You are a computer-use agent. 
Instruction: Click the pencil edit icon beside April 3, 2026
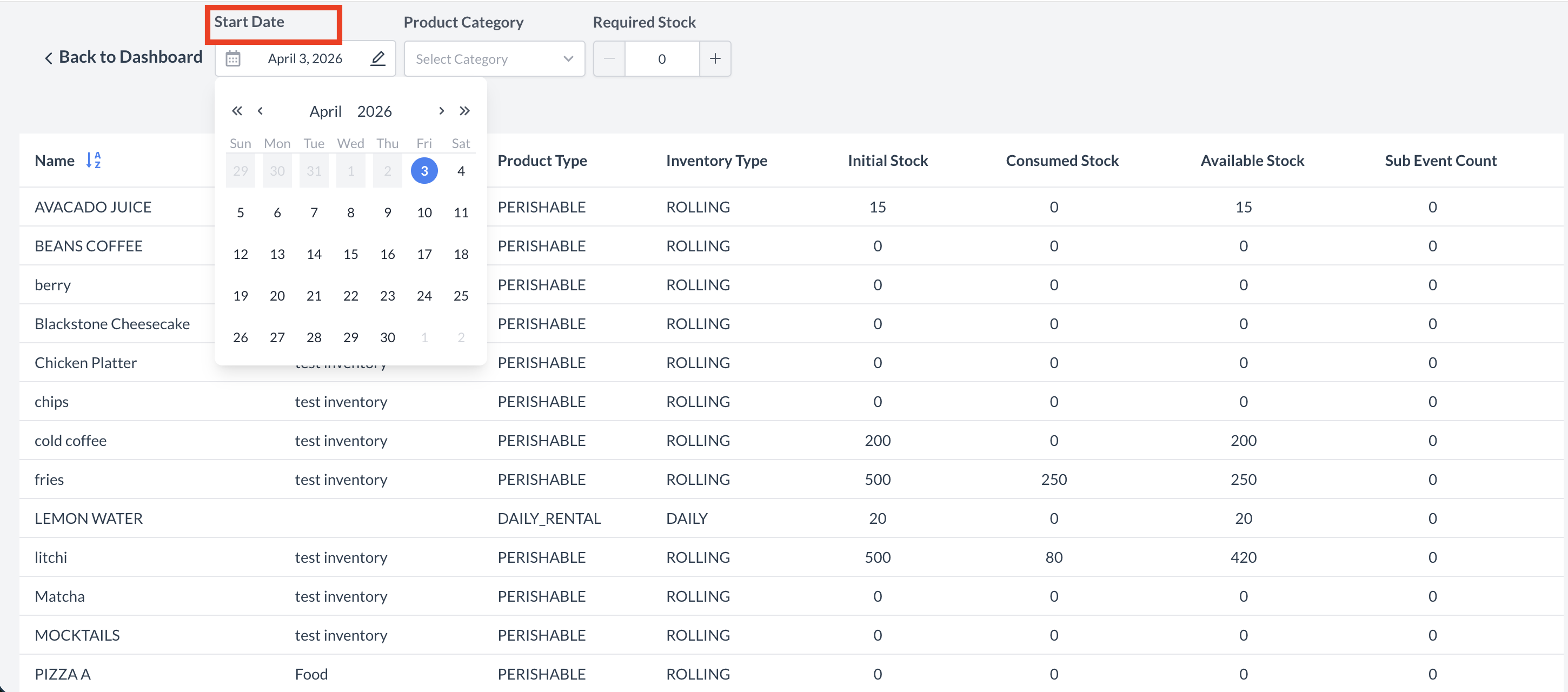tap(378, 58)
